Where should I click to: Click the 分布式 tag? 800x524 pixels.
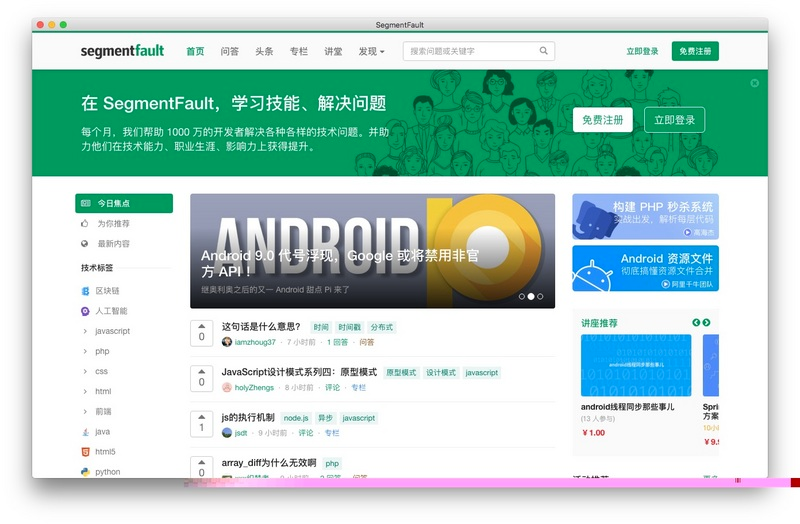point(382,327)
